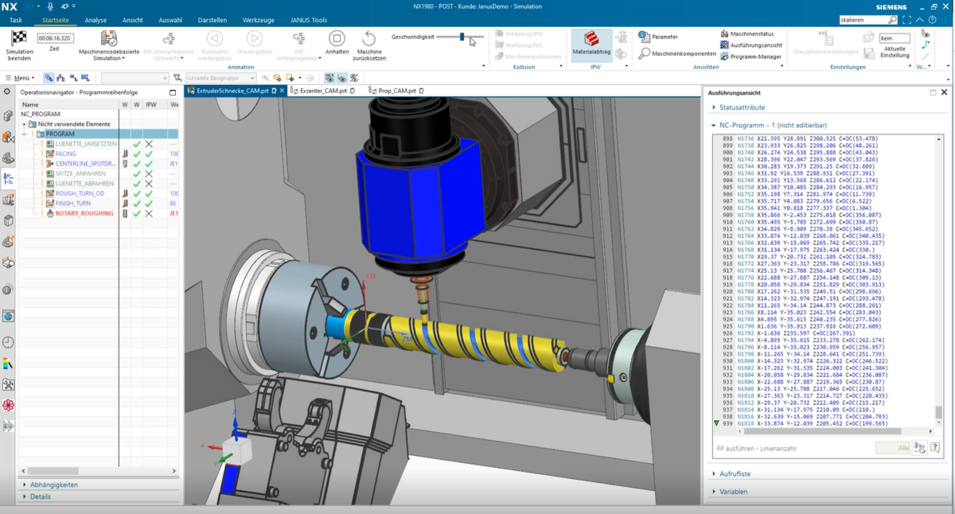Open the Ausführungsansicht view
The width and height of the screenshot is (955, 514).
coord(751,45)
